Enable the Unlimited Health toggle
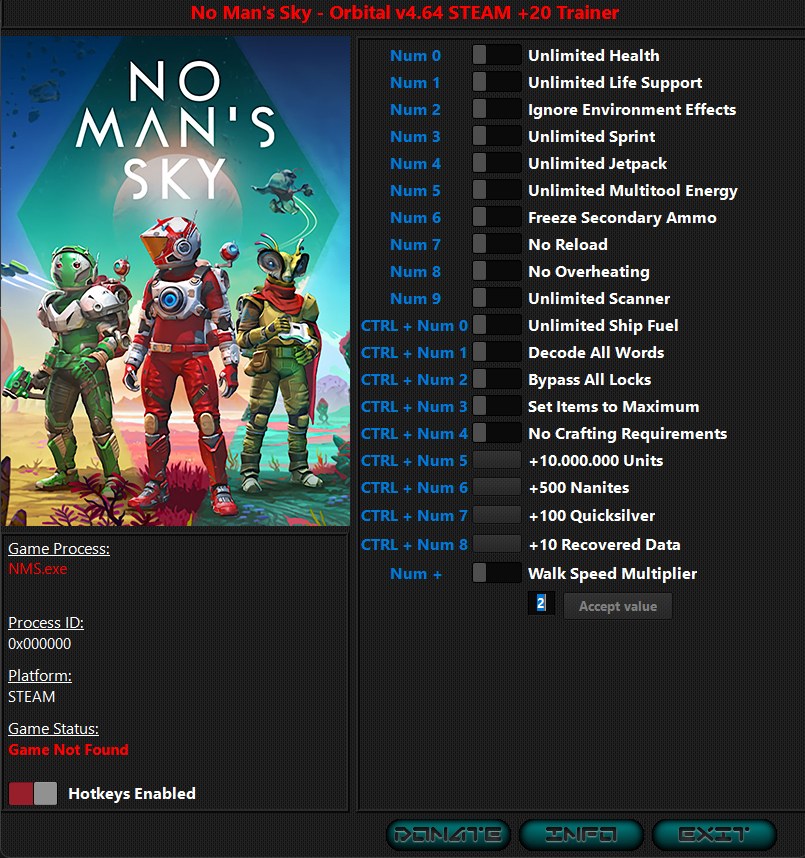Screen dimensions: 805x858 [x=496, y=55]
